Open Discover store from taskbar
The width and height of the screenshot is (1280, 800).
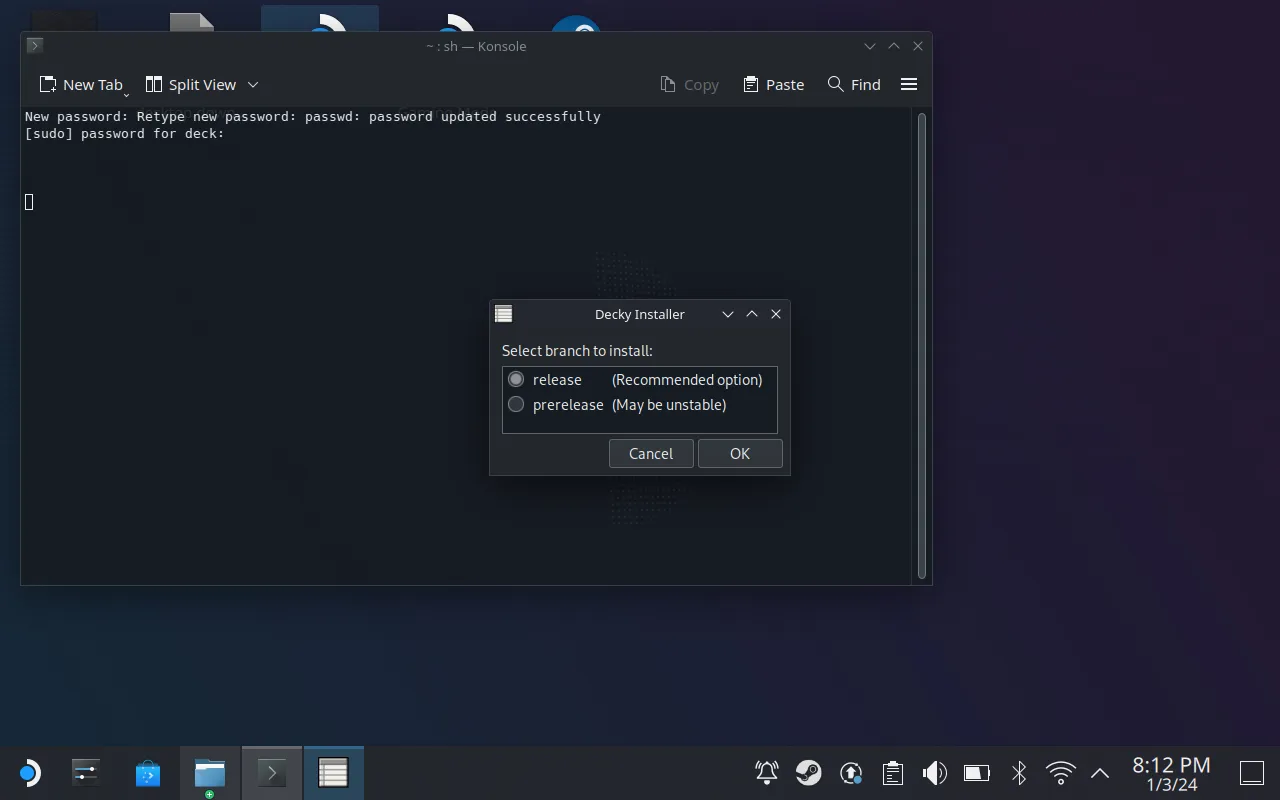click(x=148, y=773)
